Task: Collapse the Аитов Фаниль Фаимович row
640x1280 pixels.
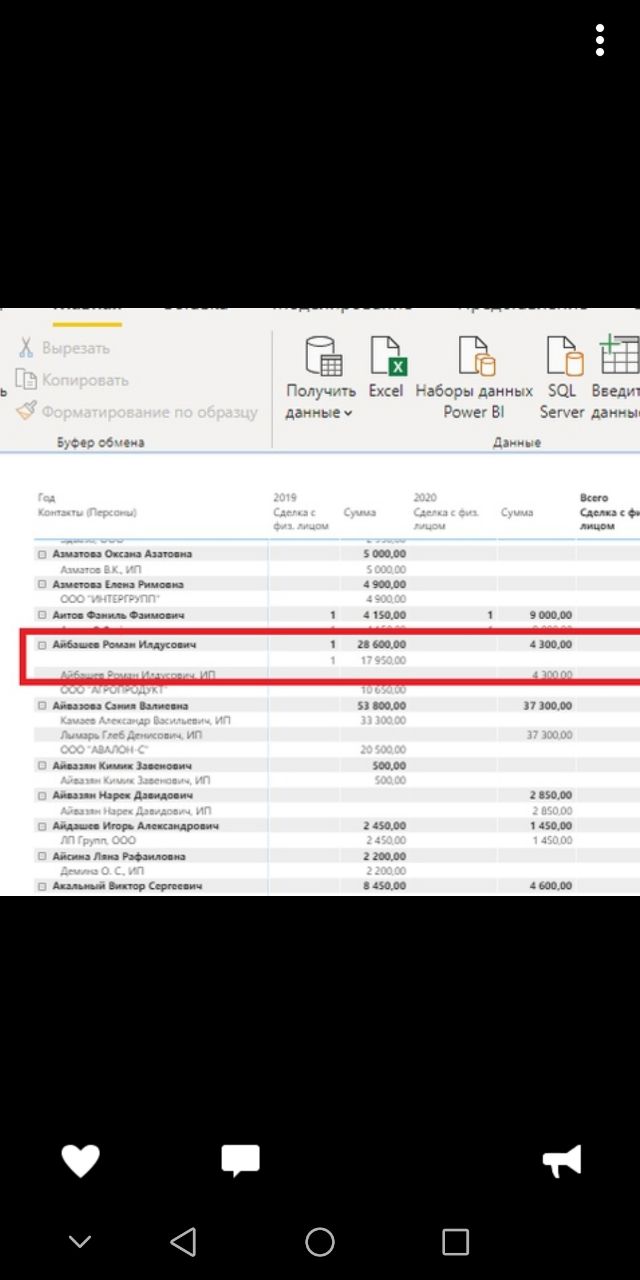Action: [42, 615]
